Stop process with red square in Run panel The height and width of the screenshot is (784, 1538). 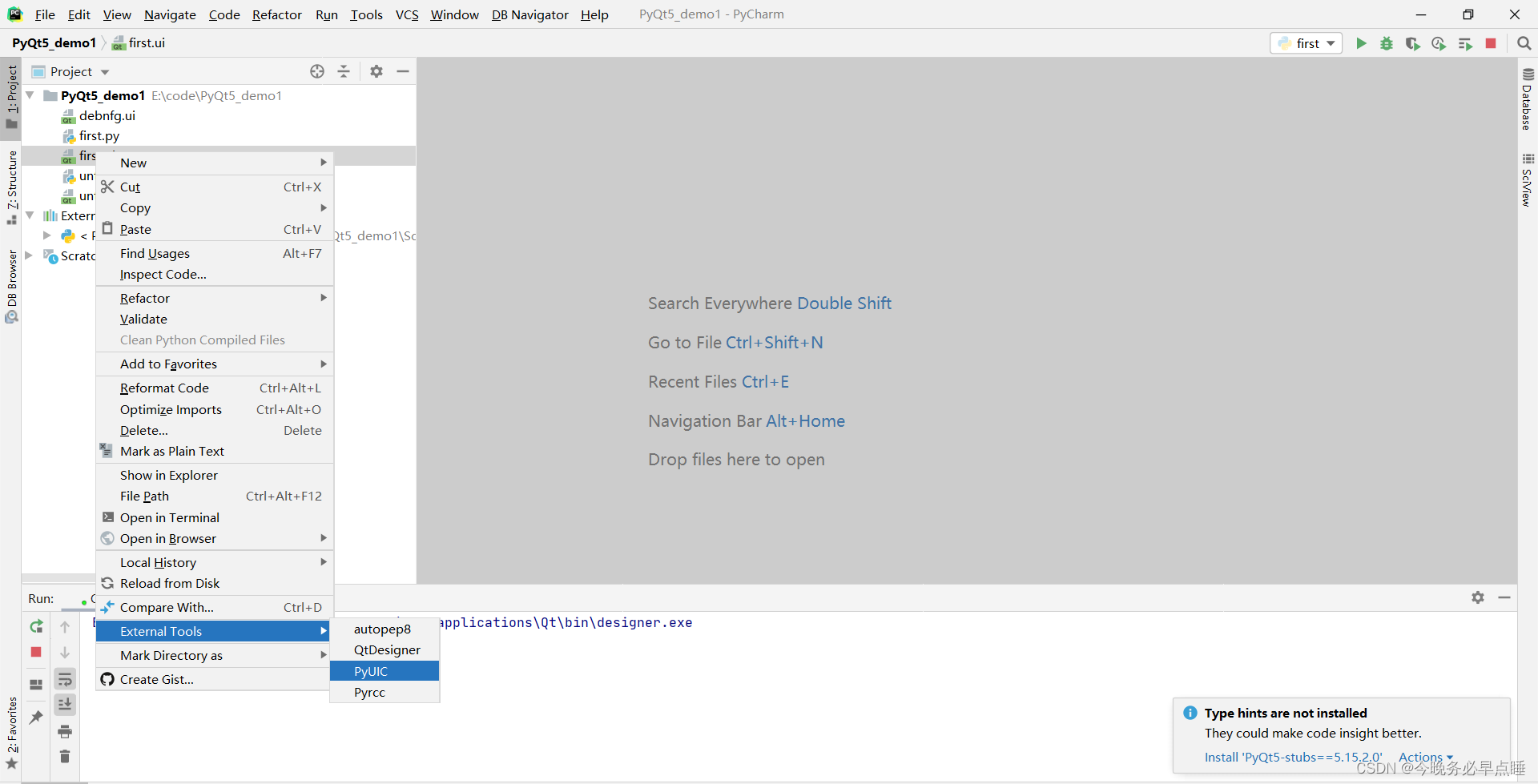(36, 652)
